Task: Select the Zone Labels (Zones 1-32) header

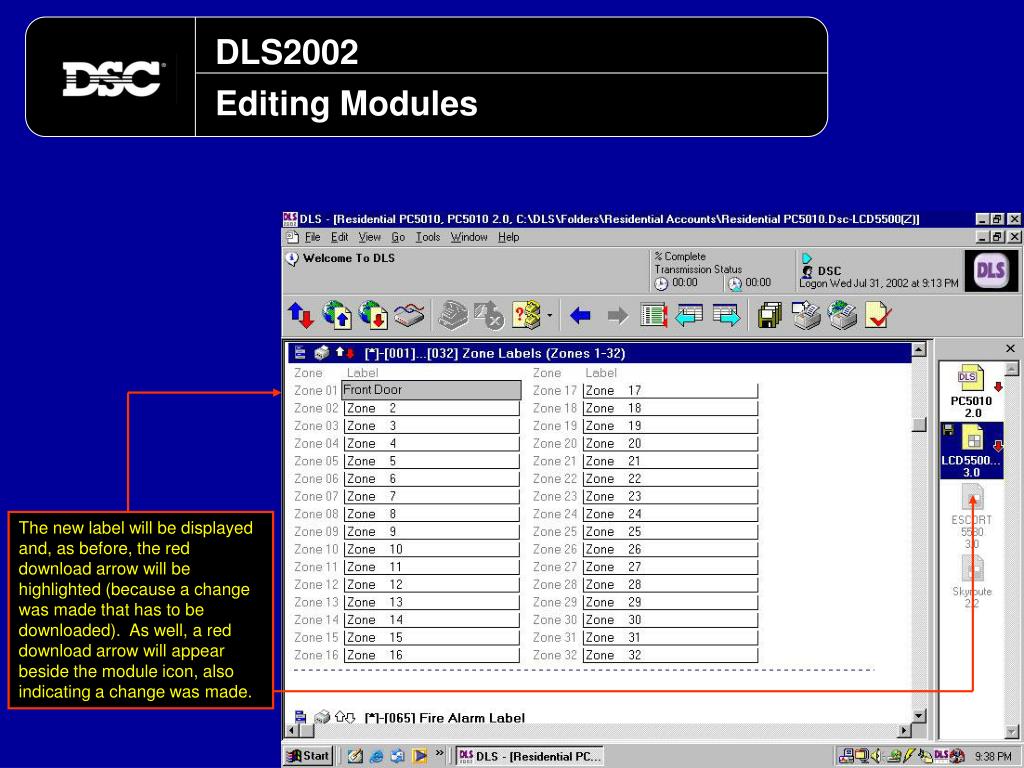Action: (494, 353)
